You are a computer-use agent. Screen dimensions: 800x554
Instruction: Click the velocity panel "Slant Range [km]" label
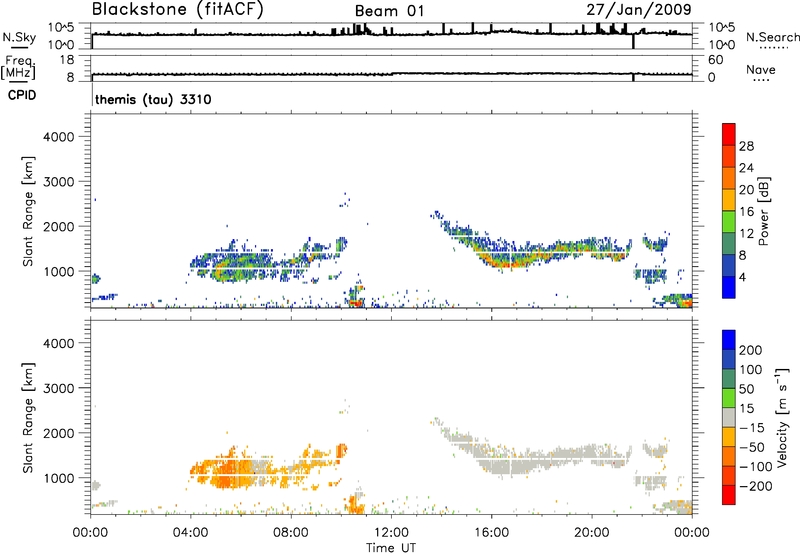pyautogui.click(x=28, y=417)
